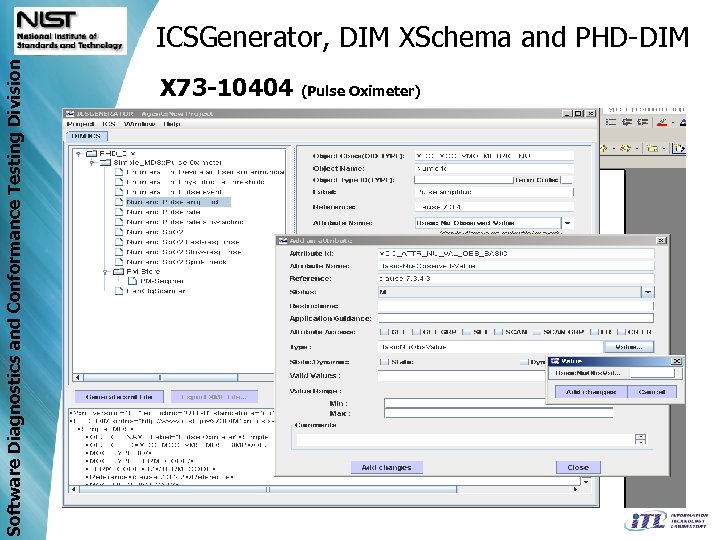Viewport: 720px width, 540px height.
Task: Collapse the PHD_DIM root tree node
Action: 79,153
